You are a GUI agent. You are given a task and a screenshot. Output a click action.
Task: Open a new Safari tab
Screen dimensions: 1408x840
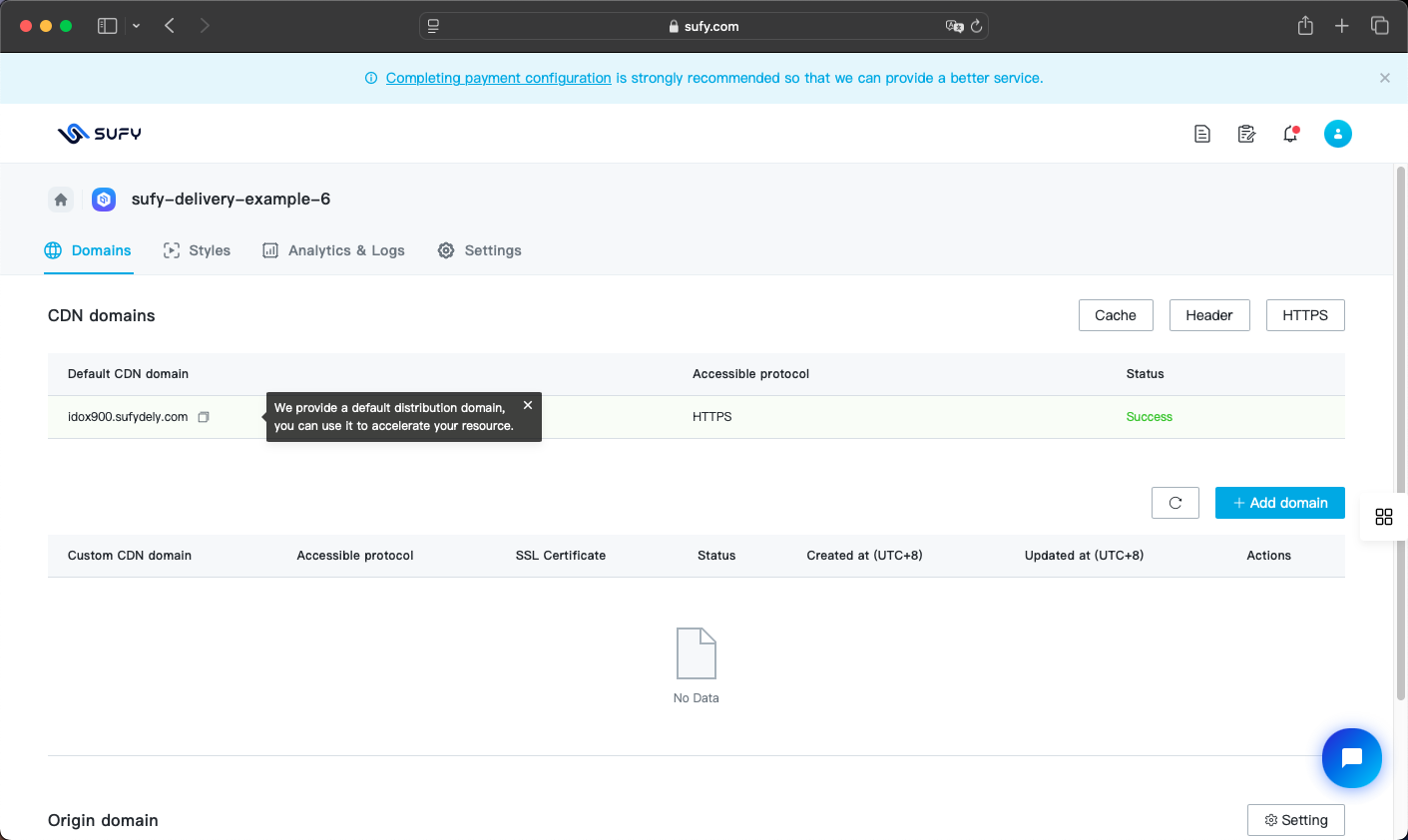point(1342,26)
